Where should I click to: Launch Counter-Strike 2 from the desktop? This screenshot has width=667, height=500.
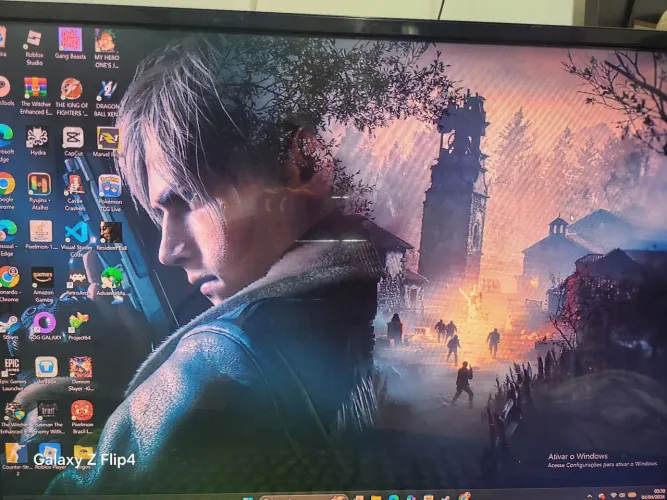click(16, 459)
